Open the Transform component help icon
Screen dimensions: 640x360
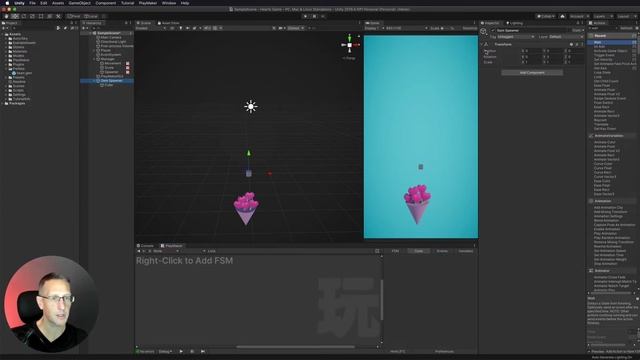(x=571, y=44)
